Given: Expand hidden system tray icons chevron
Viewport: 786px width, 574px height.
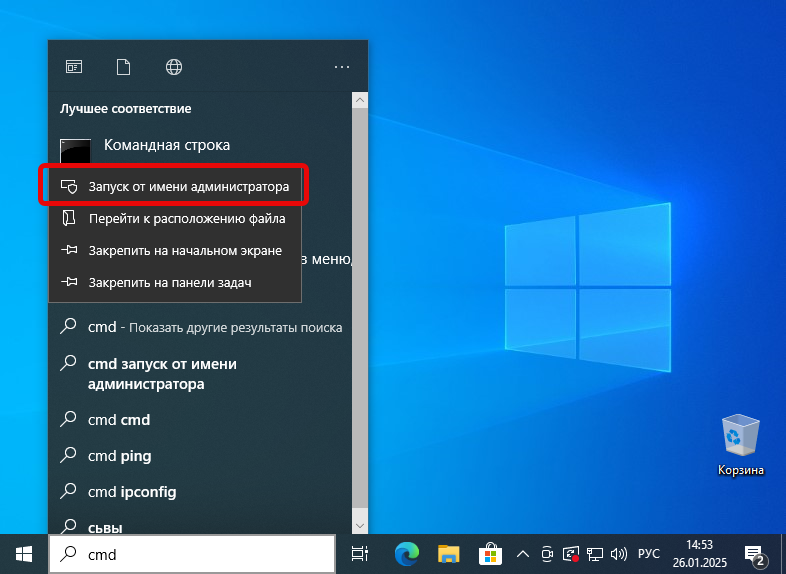Looking at the screenshot, I should (522, 553).
